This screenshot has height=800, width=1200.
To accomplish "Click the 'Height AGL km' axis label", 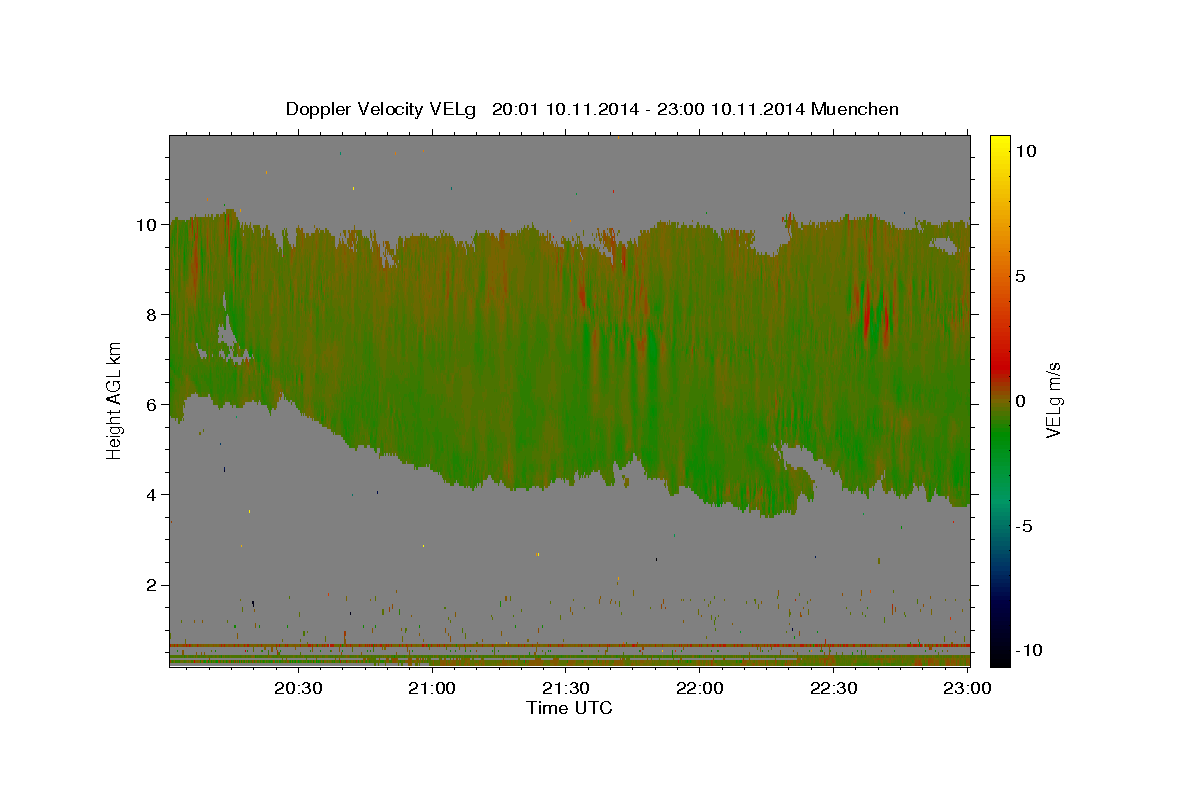I will point(115,399).
